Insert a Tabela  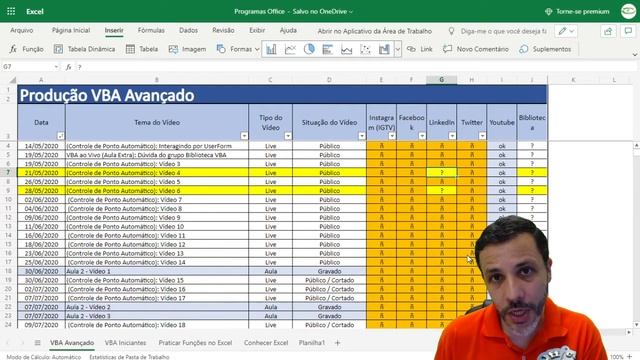coord(142,49)
